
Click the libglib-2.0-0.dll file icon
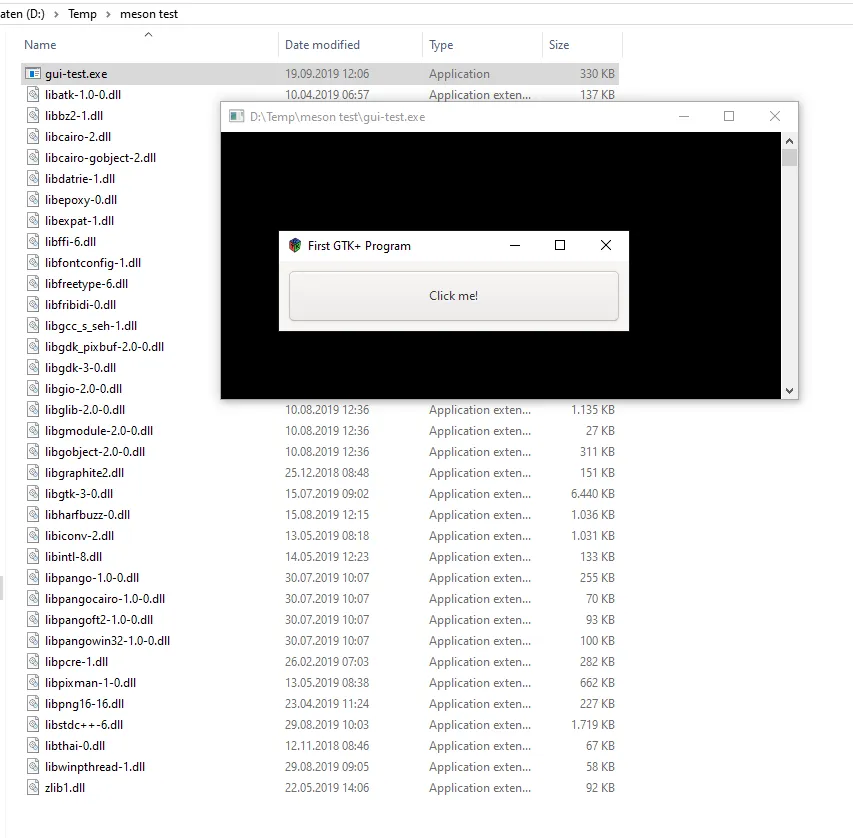click(x=33, y=410)
